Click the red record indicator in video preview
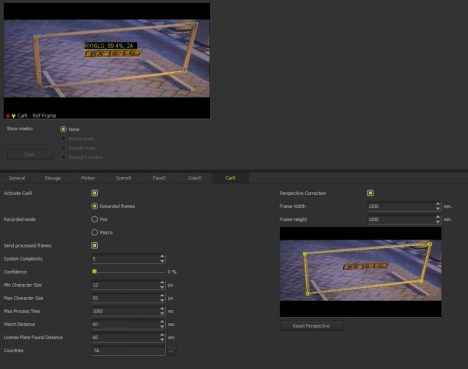The height and width of the screenshot is (369, 468). [x=8, y=116]
